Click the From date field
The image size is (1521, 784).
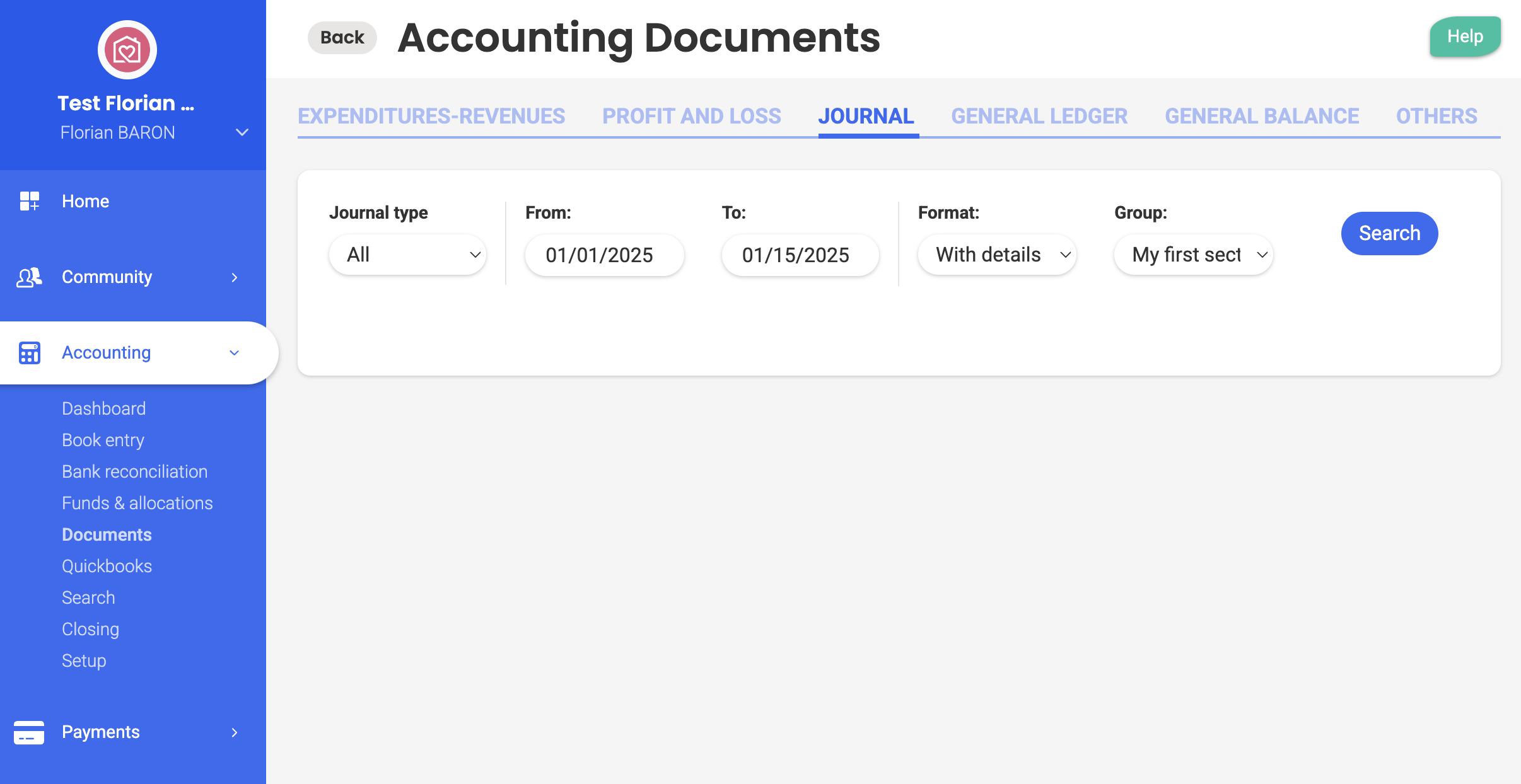pos(604,255)
